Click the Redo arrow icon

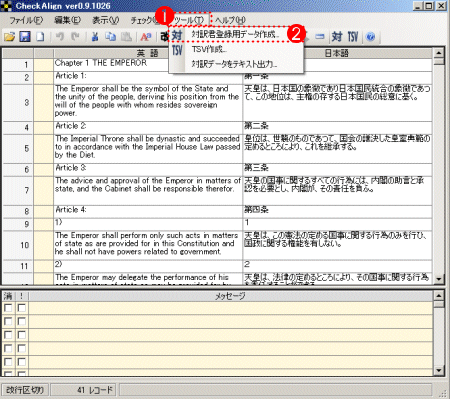75,37
